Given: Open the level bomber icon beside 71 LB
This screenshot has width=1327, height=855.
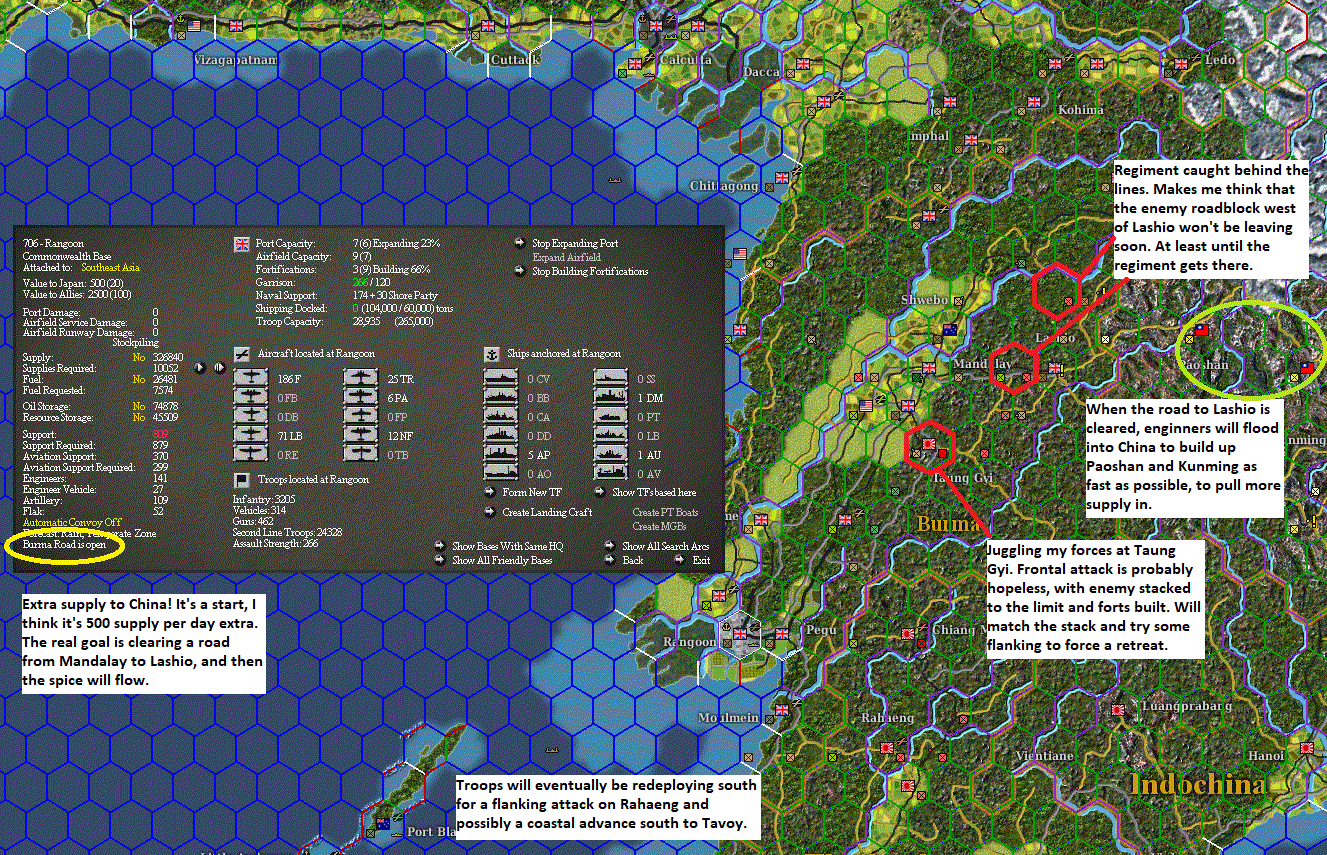Looking at the screenshot, I should pyautogui.click(x=250, y=436).
